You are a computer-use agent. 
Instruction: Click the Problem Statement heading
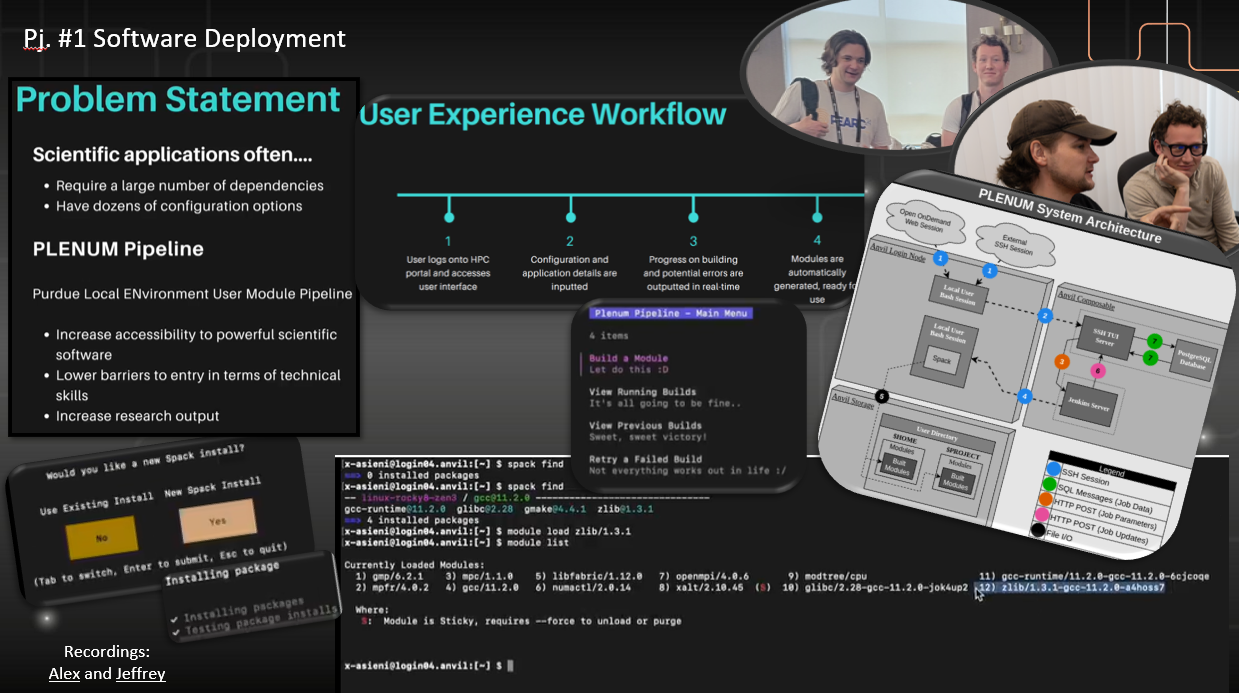pos(178,99)
